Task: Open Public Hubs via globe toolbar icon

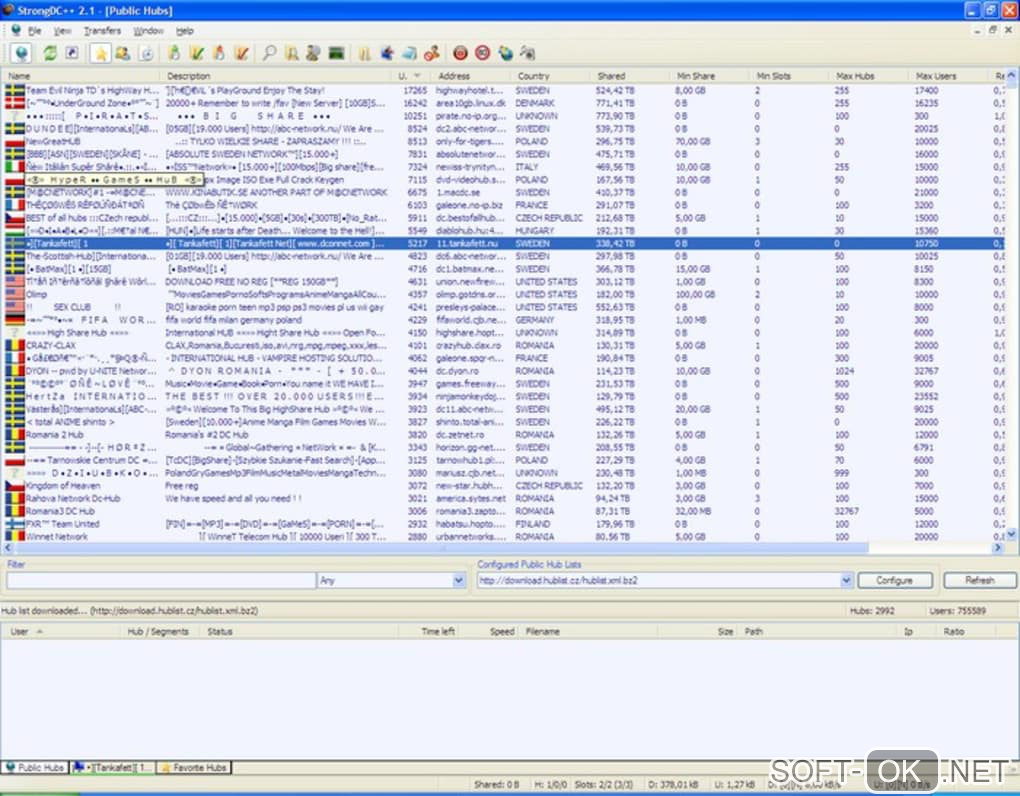Action: [x=21, y=53]
